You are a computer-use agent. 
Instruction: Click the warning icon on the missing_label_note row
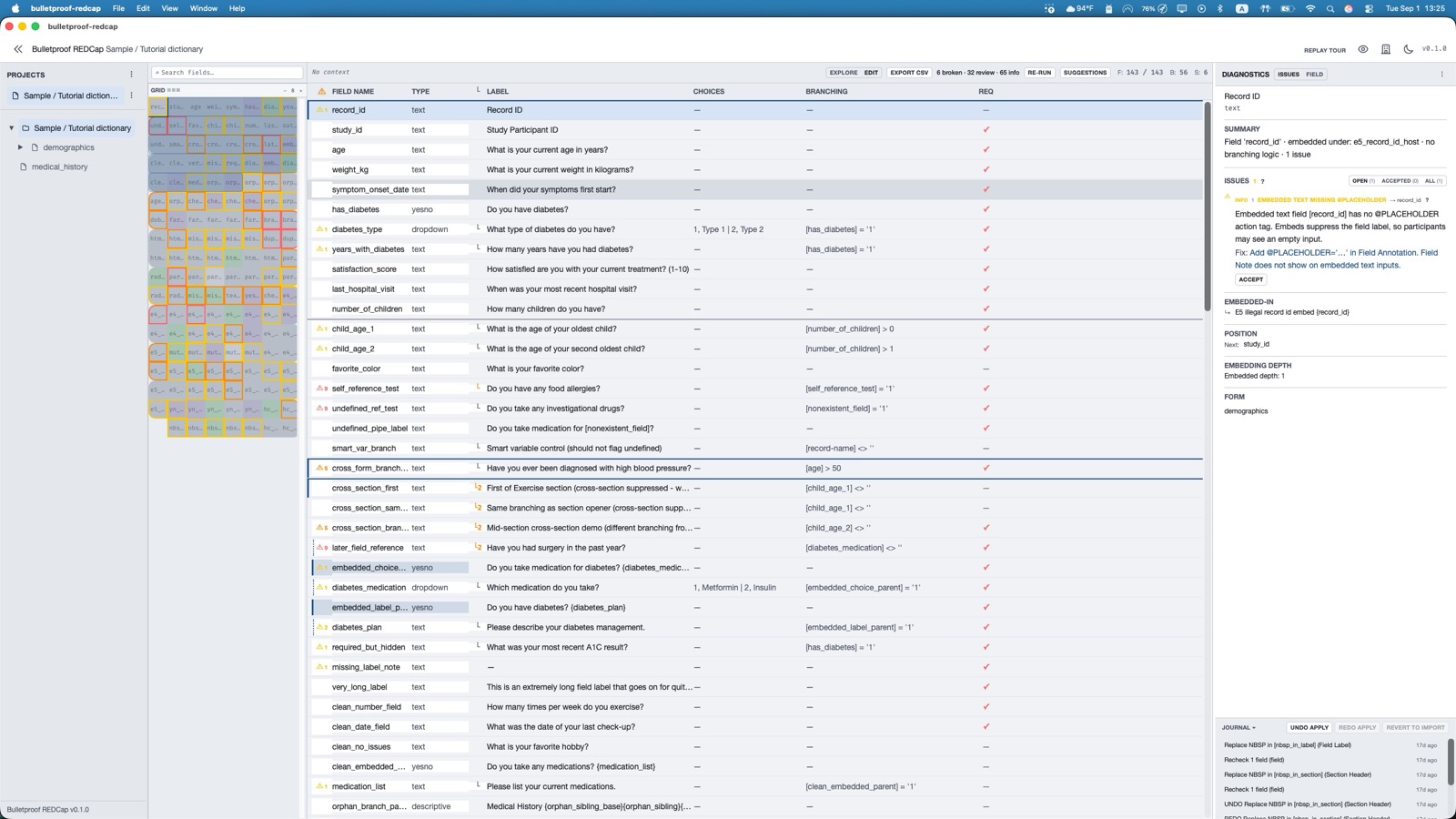pyautogui.click(x=320, y=667)
